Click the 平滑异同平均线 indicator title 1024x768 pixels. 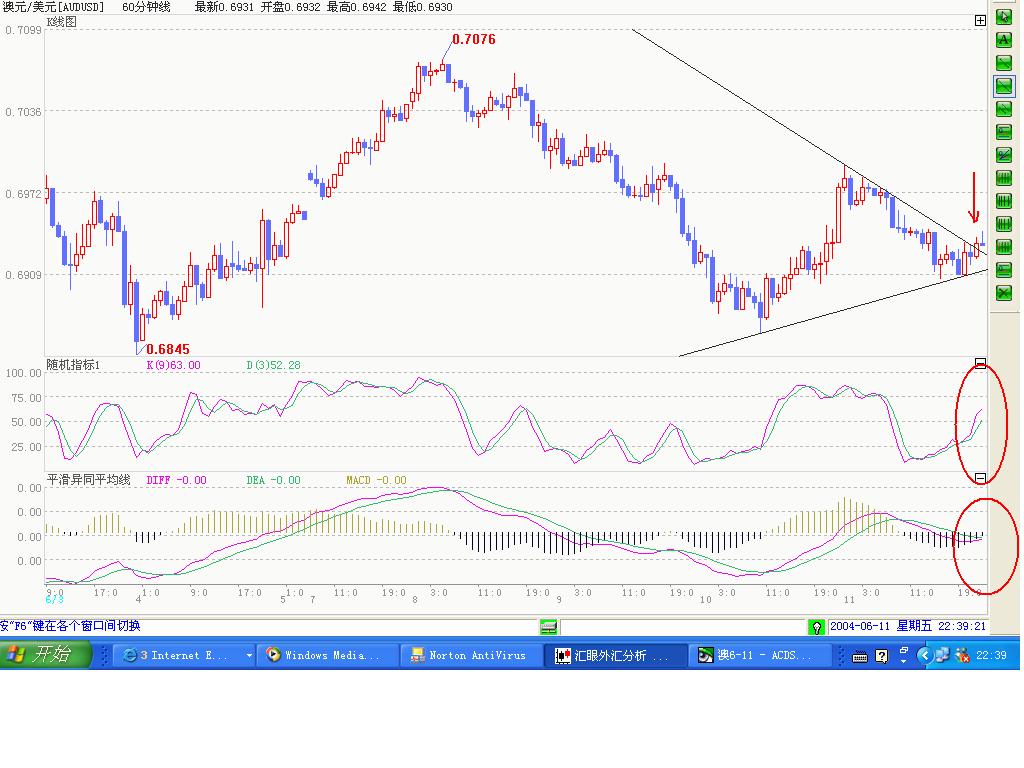click(88, 480)
